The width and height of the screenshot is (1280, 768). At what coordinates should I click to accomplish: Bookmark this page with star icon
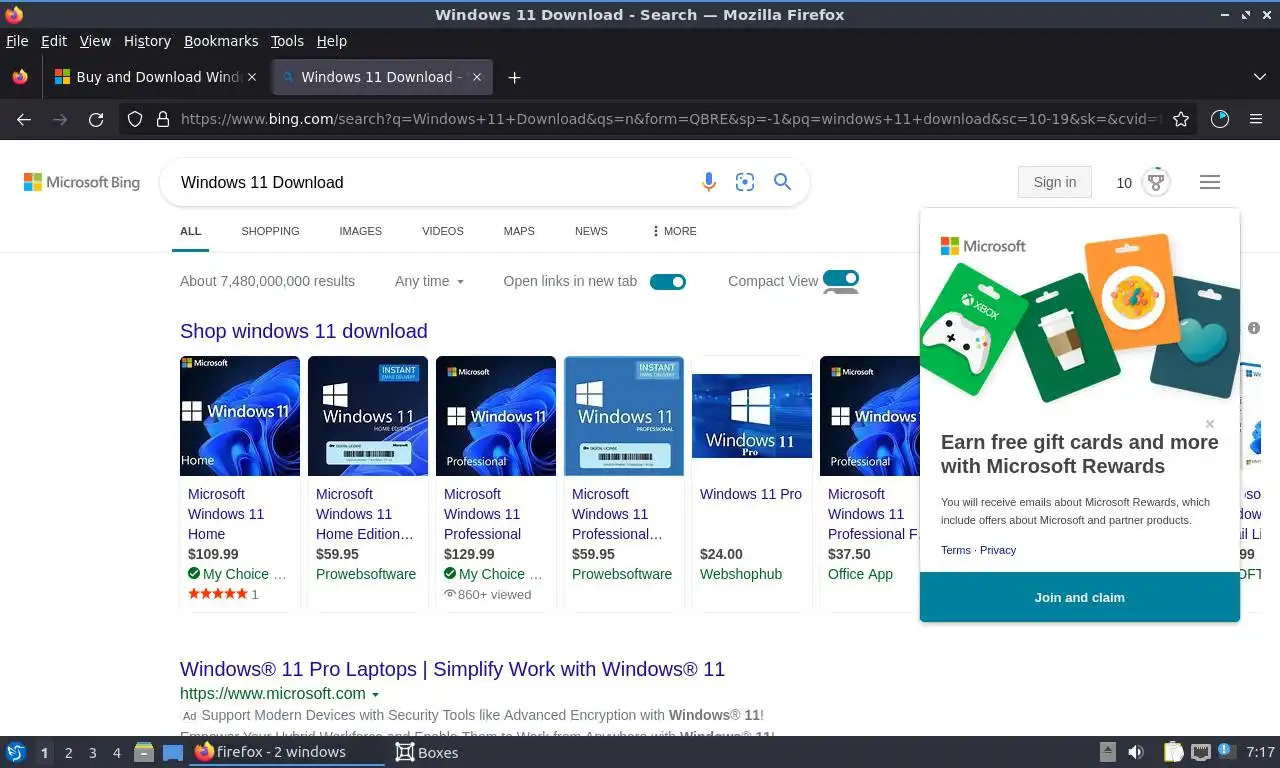(1181, 119)
